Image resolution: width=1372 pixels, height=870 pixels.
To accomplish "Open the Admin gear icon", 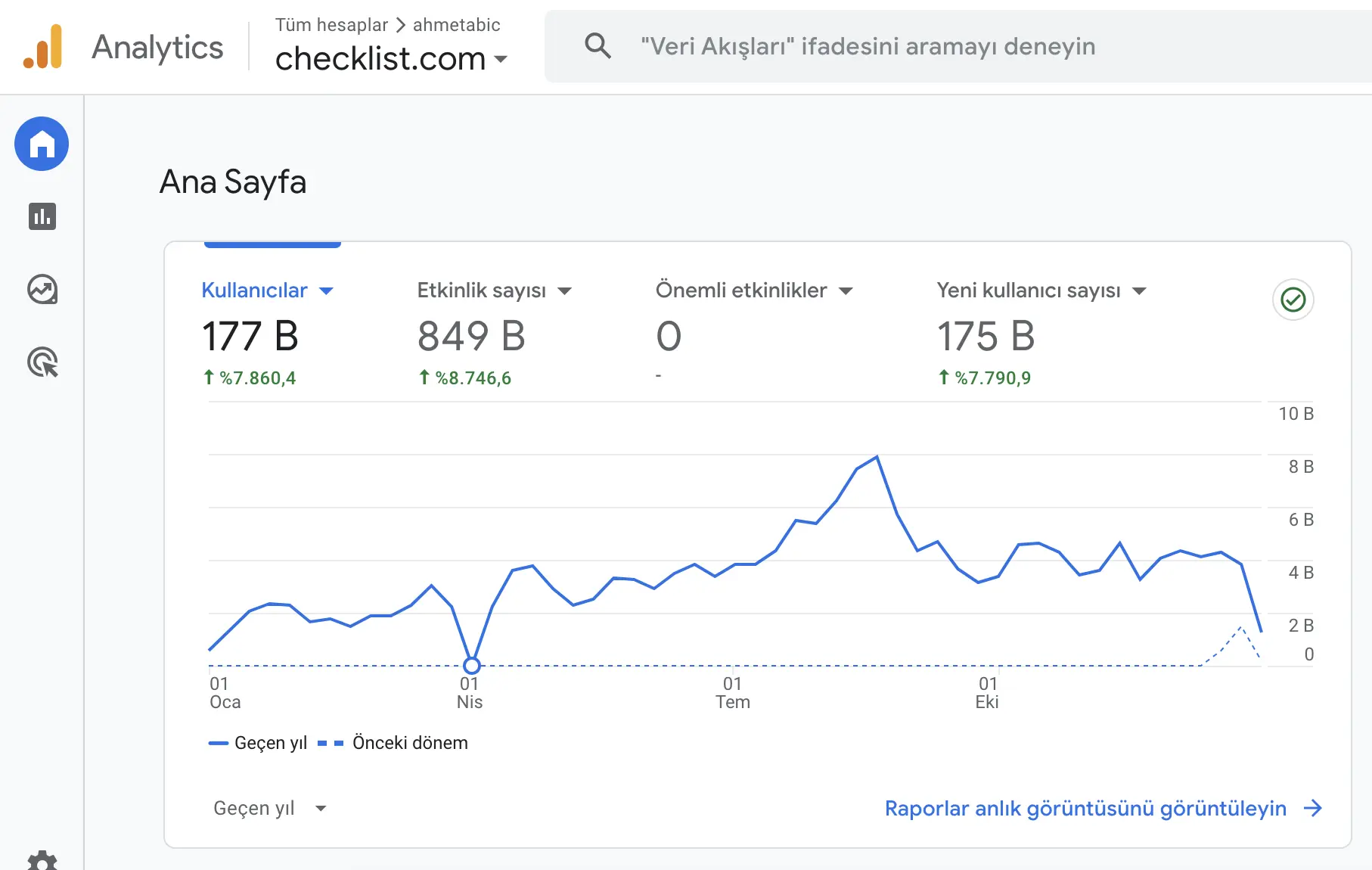I will pyautogui.click(x=42, y=861).
